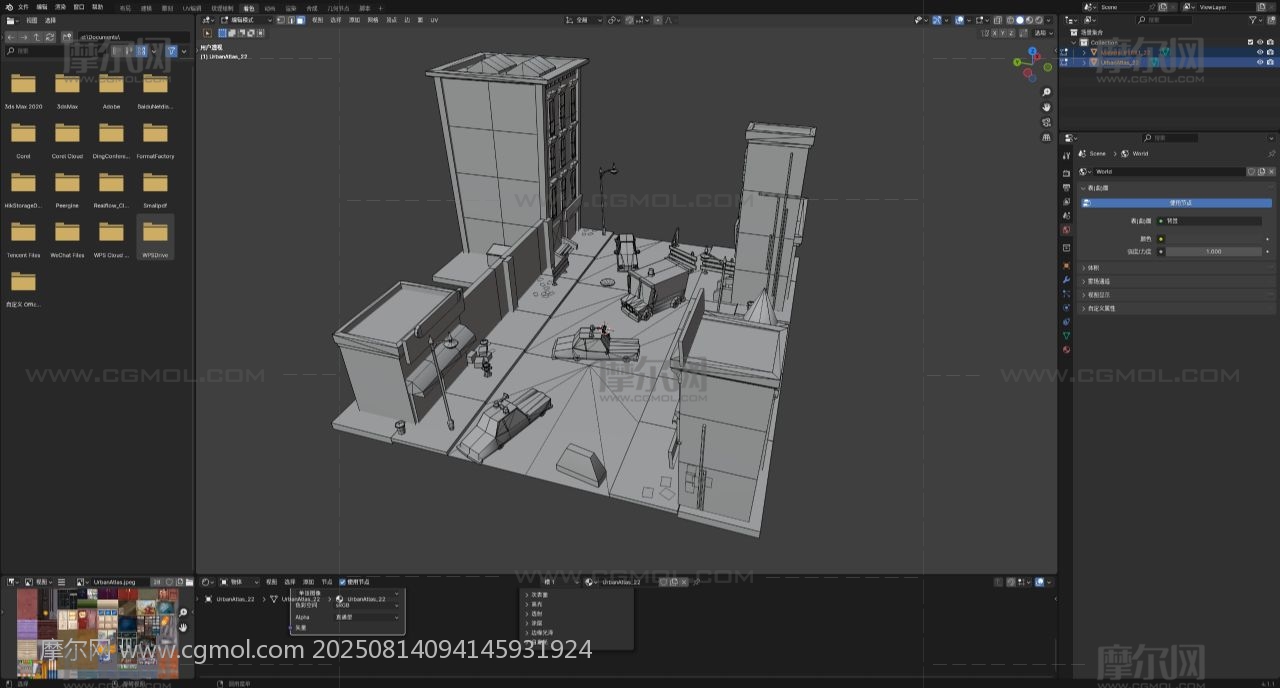Screen dimensions: 1280x688
Task: Toggle the 使用节点 checkbox in node editor
Action: [x=343, y=582]
